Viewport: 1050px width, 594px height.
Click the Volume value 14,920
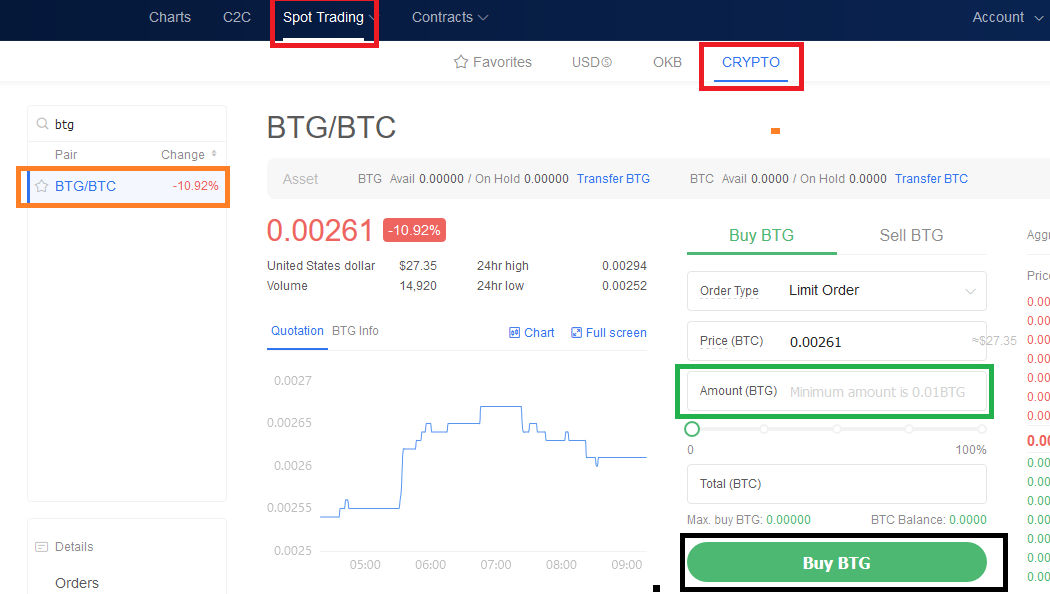(x=418, y=286)
